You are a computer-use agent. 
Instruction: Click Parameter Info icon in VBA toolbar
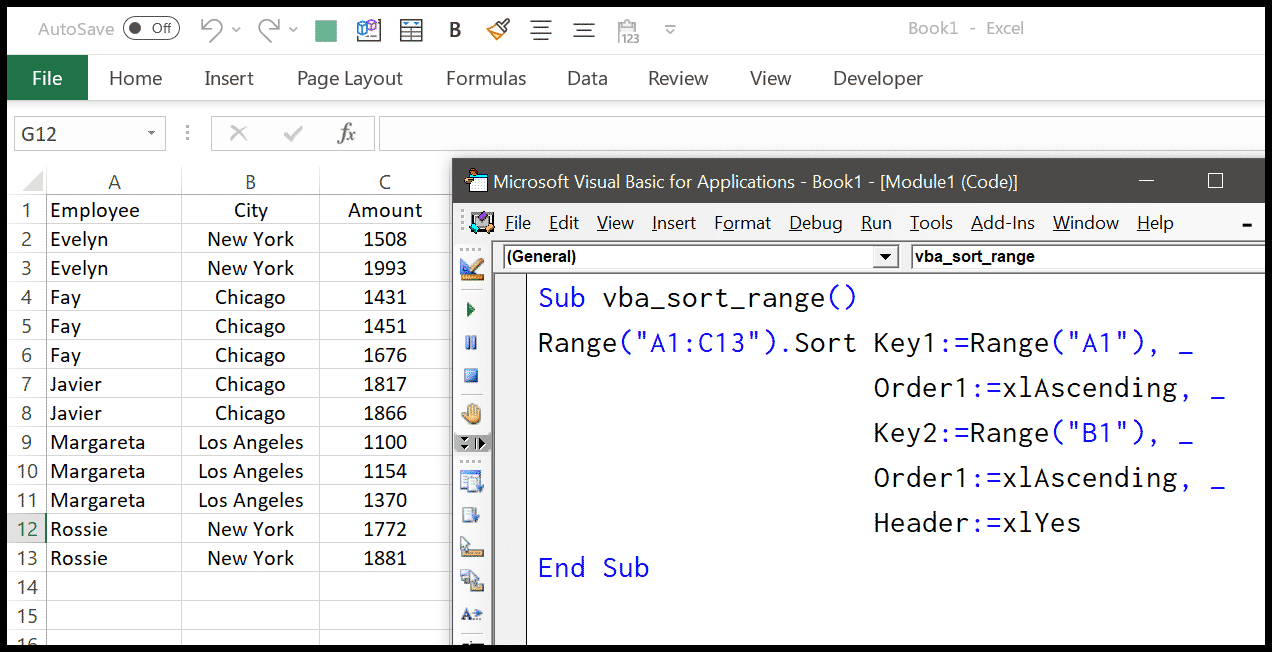click(x=471, y=580)
